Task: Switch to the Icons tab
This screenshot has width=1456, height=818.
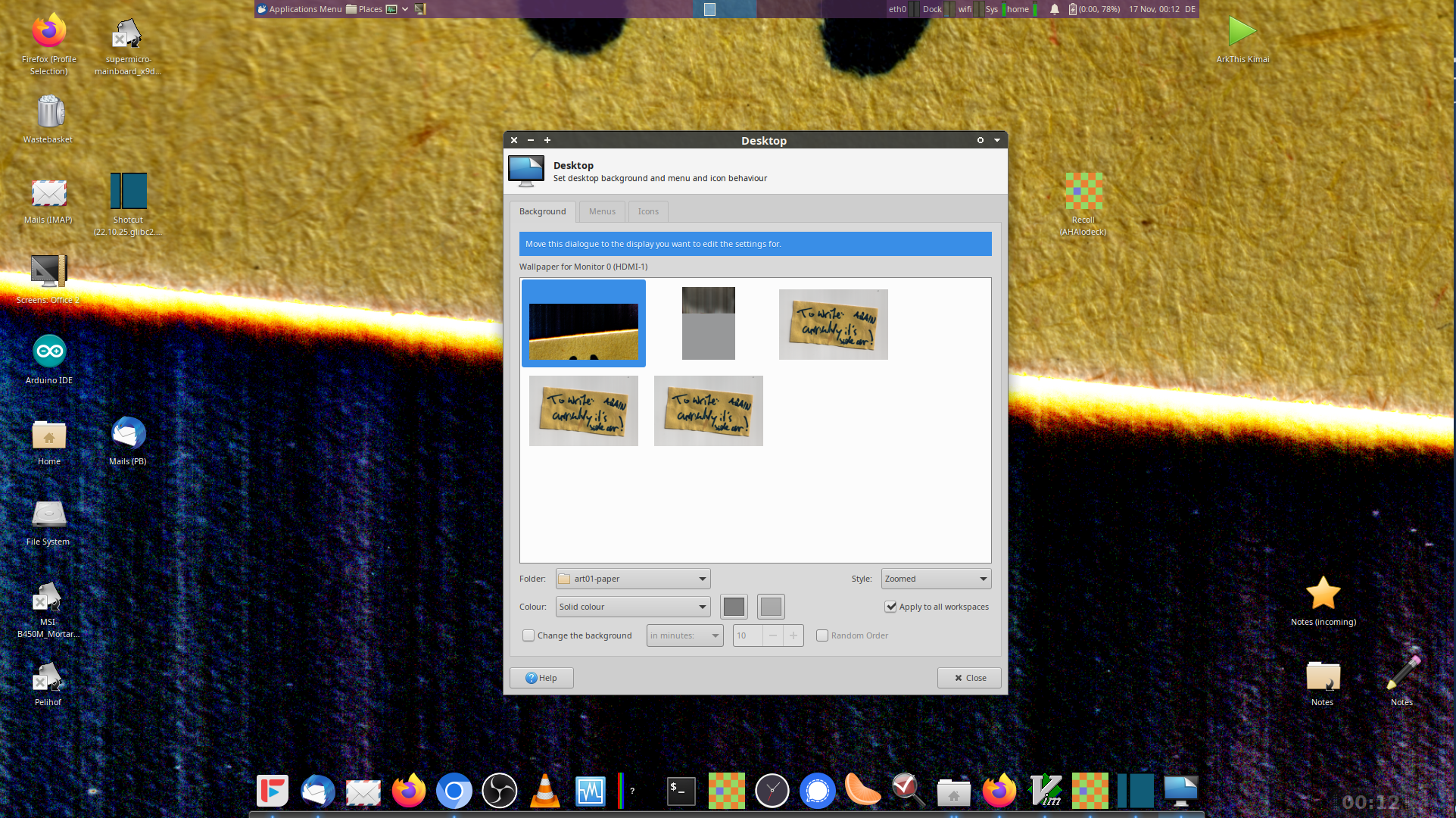Action: [647, 211]
